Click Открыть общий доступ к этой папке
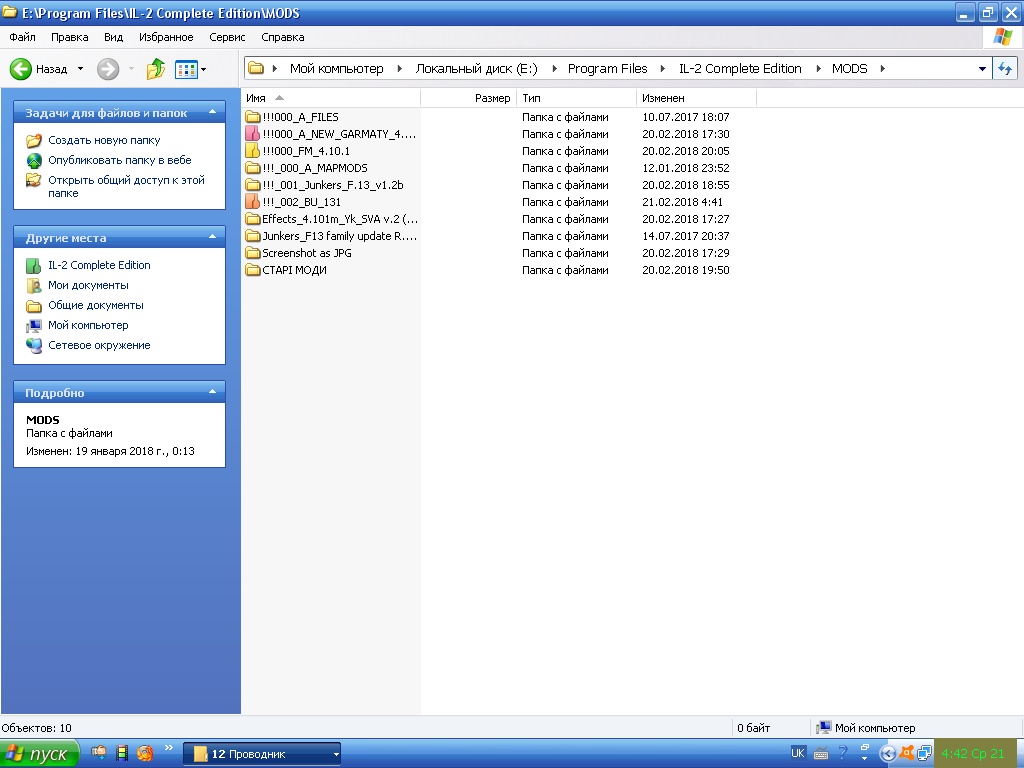The image size is (1024, 768). tap(126, 186)
